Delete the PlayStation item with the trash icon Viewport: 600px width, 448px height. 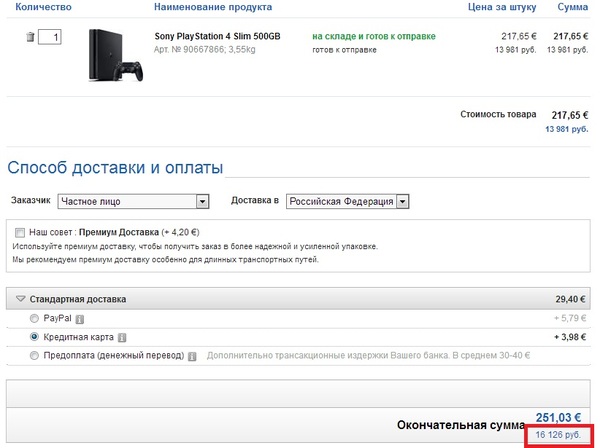point(30,37)
